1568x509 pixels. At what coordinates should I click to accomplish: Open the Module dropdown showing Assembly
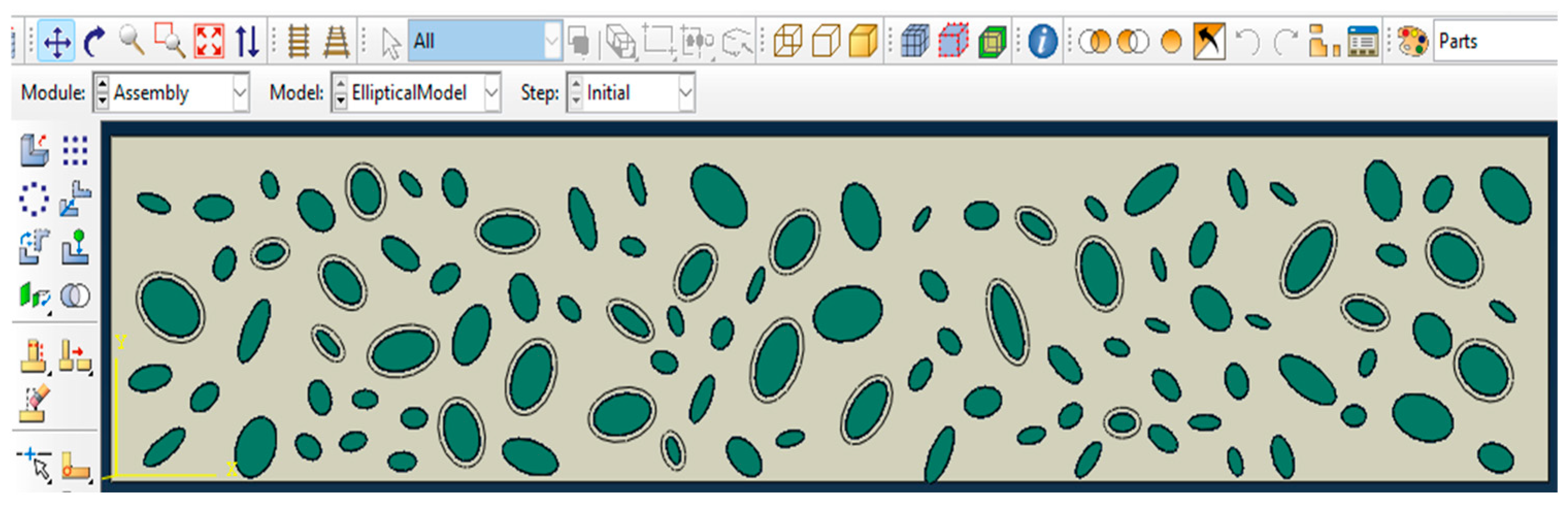tap(240, 92)
